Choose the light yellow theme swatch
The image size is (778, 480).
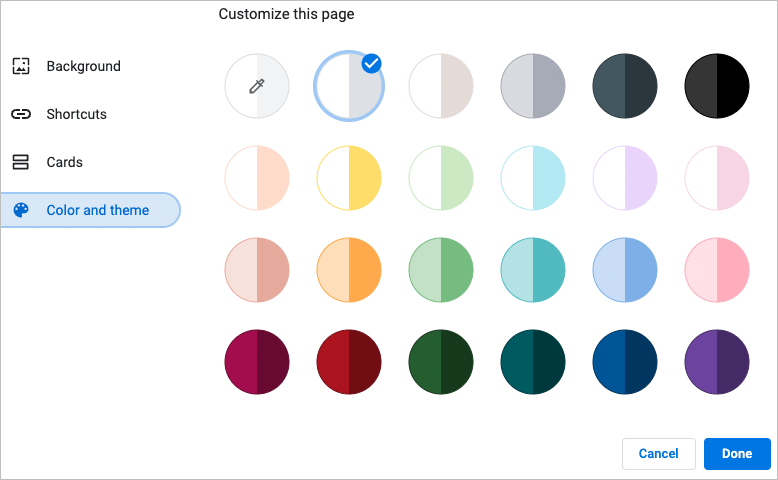[349, 179]
